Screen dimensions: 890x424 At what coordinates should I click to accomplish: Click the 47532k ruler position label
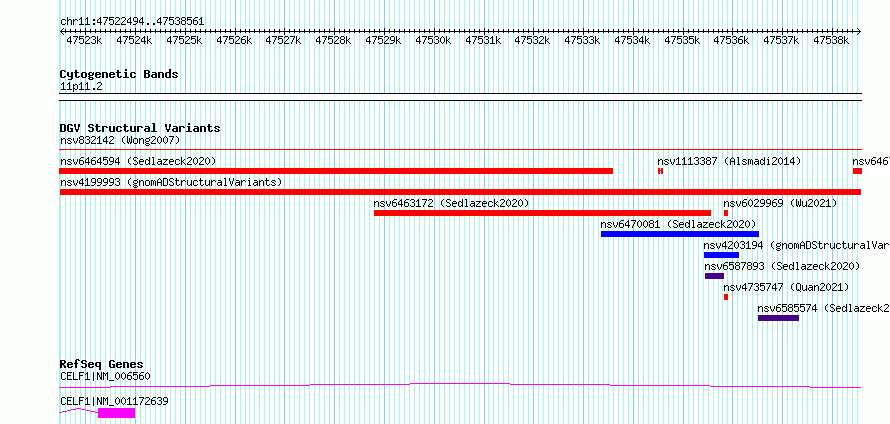532,40
